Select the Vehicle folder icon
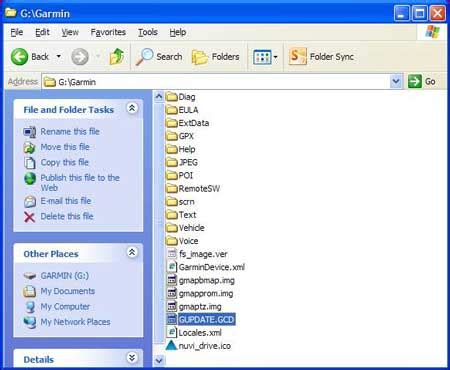This screenshot has height=370, width=450. tap(172, 228)
